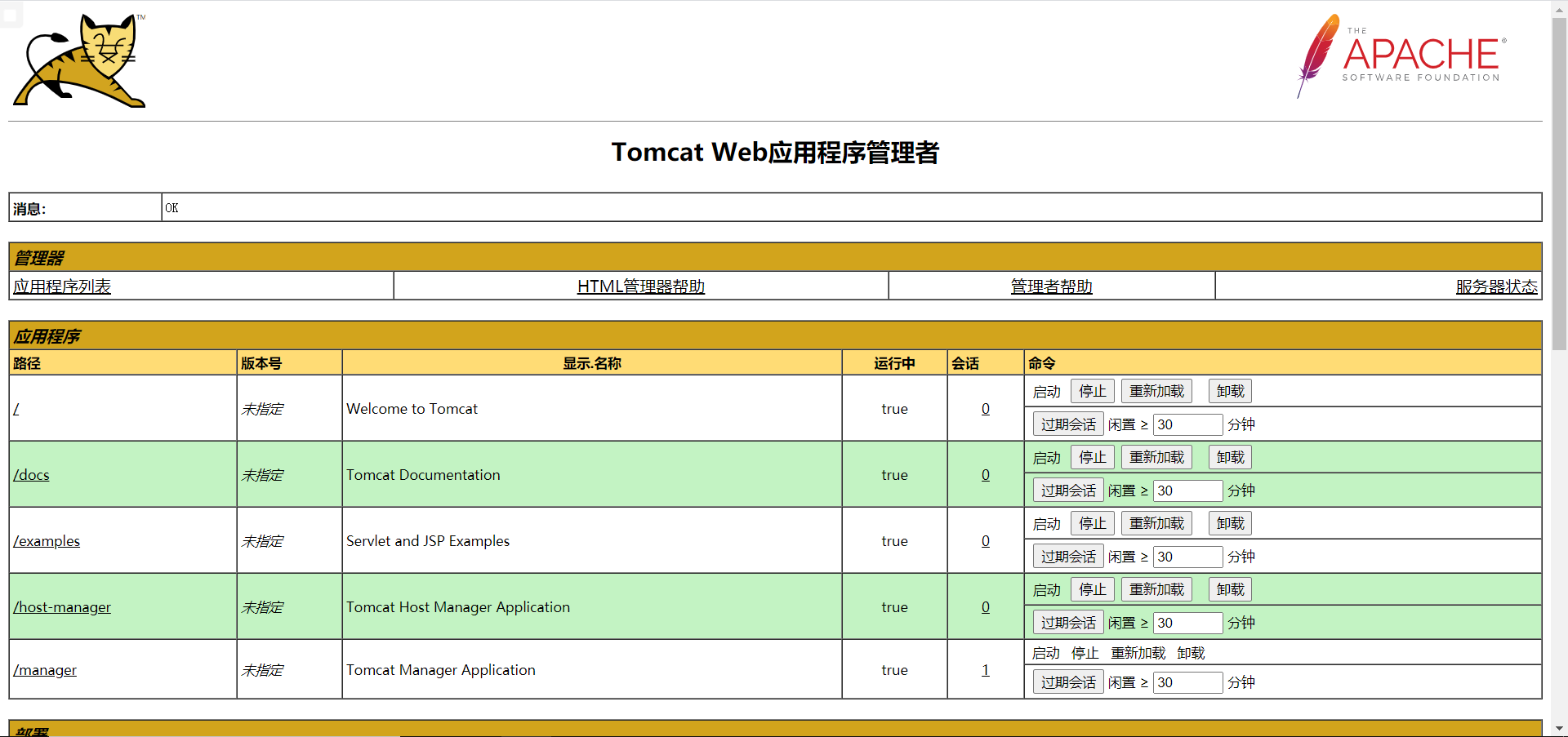
Task: Click idle minutes field for /manager
Action: pyautogui.click(x=1187, y=682)
